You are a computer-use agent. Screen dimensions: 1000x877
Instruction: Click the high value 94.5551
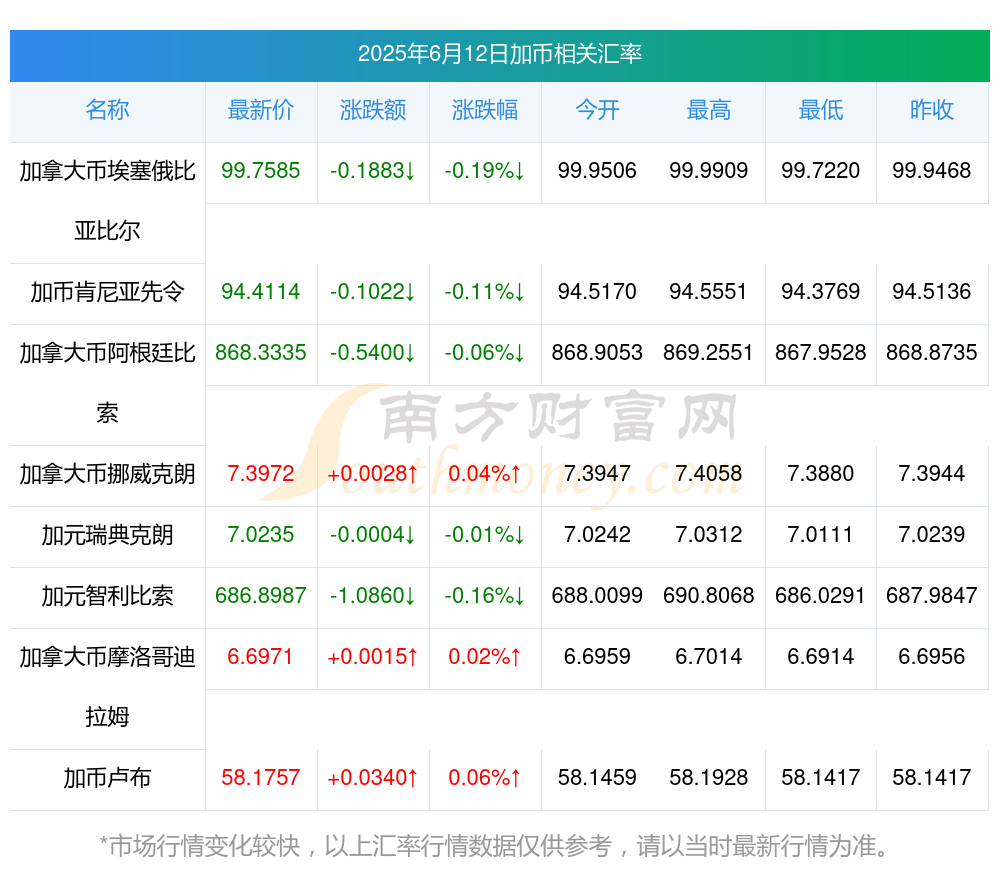click(709, 292)
